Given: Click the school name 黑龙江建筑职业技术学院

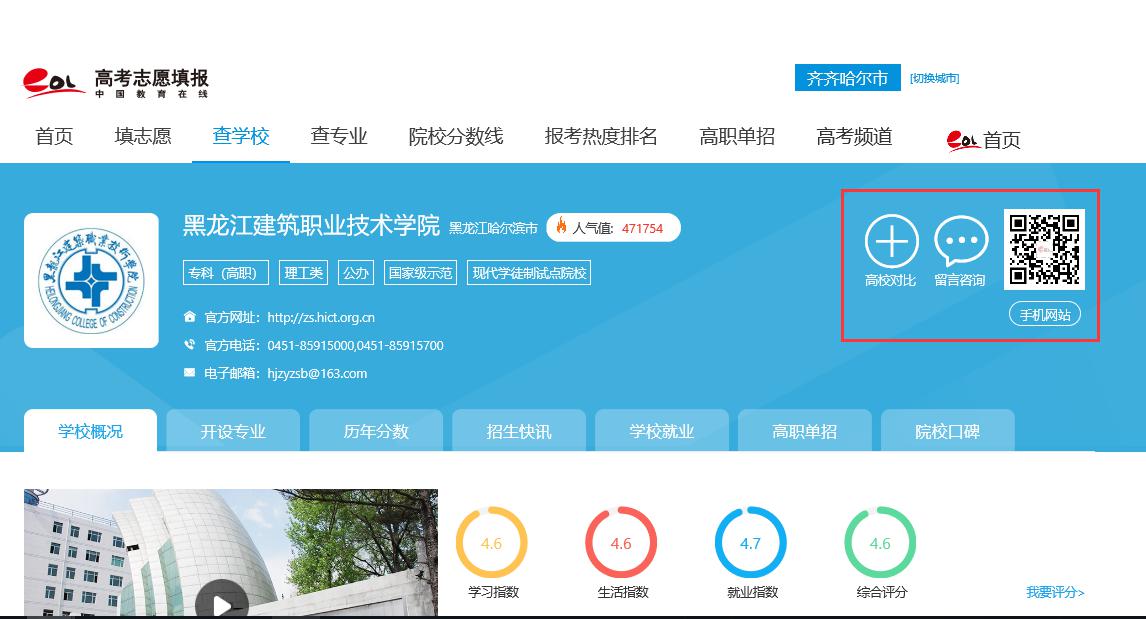Looking at the screenshot, I should pos(311,226).
